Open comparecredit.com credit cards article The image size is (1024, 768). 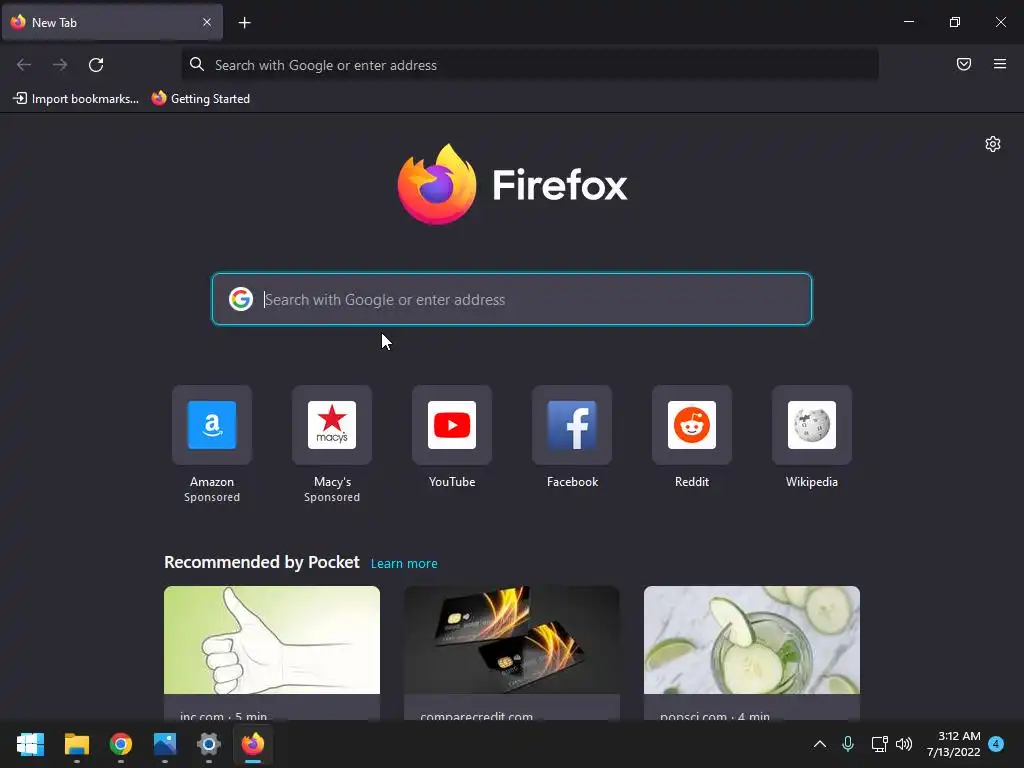(x=511, y=653)
